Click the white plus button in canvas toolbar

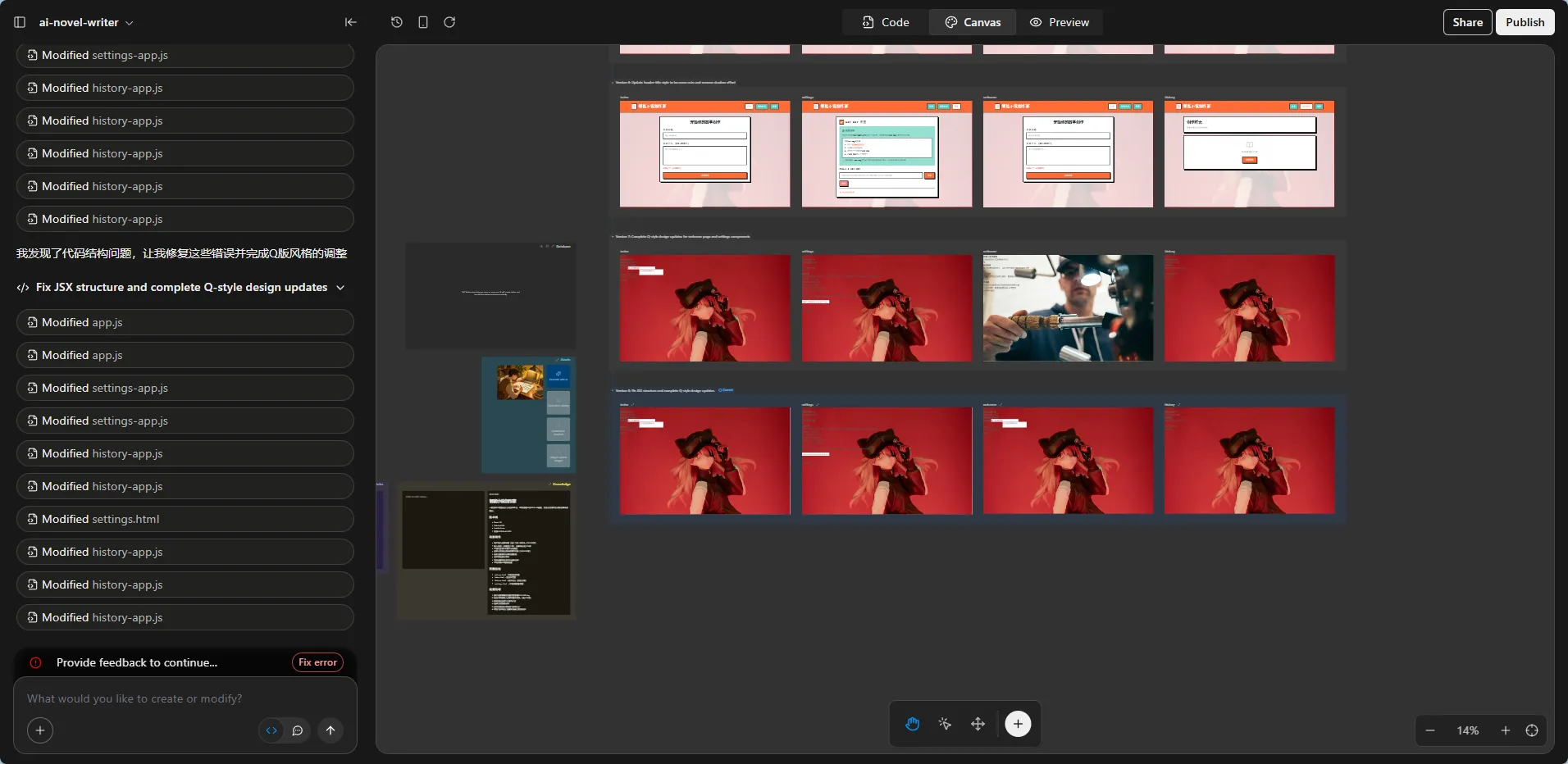[1018, 724]
